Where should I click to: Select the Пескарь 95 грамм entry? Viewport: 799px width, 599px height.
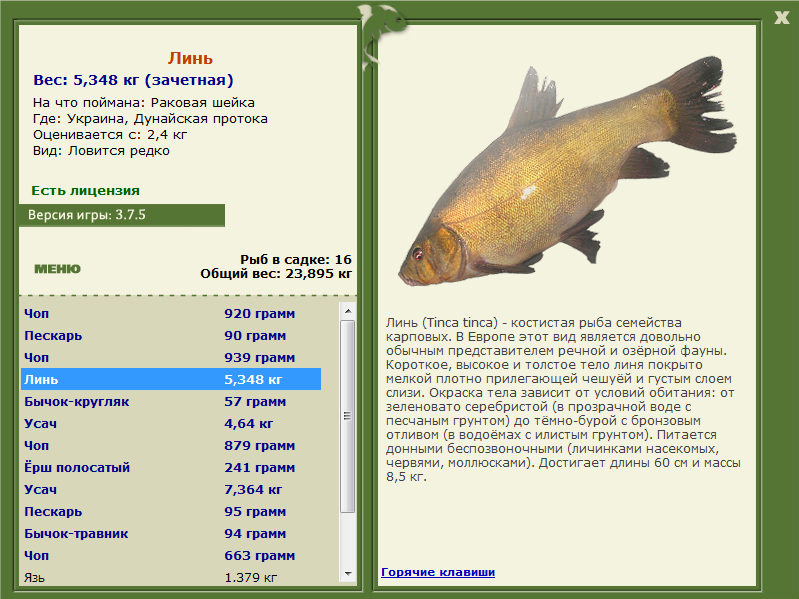click(171, 511)
